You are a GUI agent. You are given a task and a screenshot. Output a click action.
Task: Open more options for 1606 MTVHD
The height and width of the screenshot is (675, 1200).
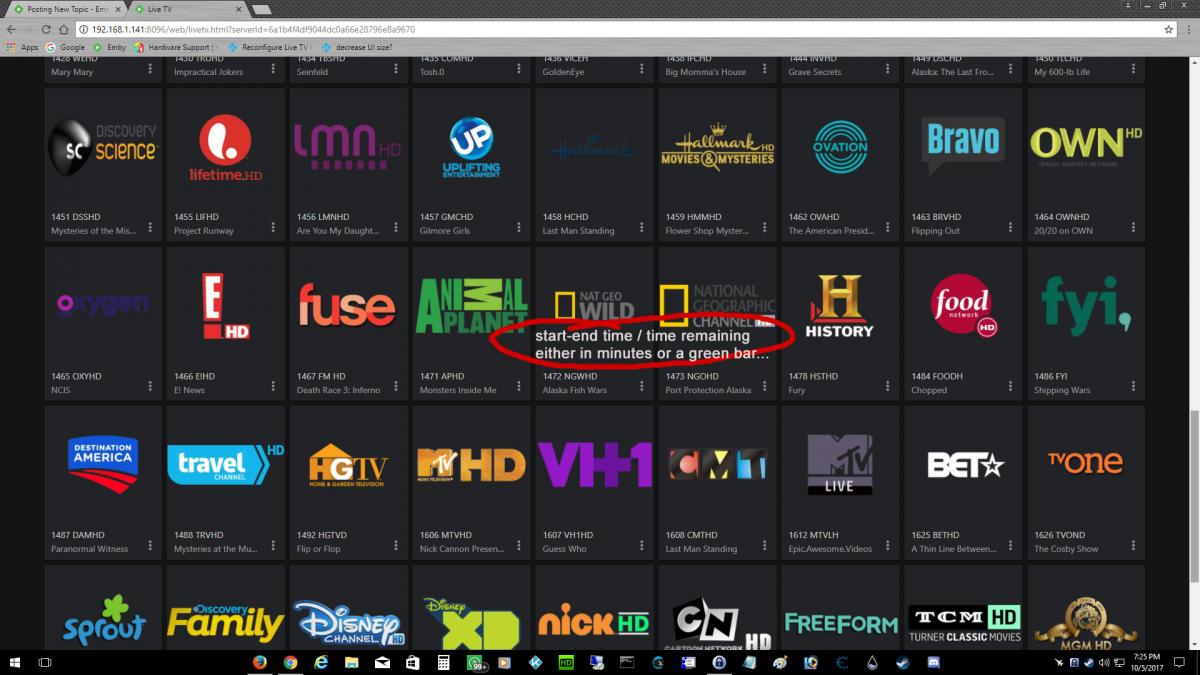click(519, 545)
